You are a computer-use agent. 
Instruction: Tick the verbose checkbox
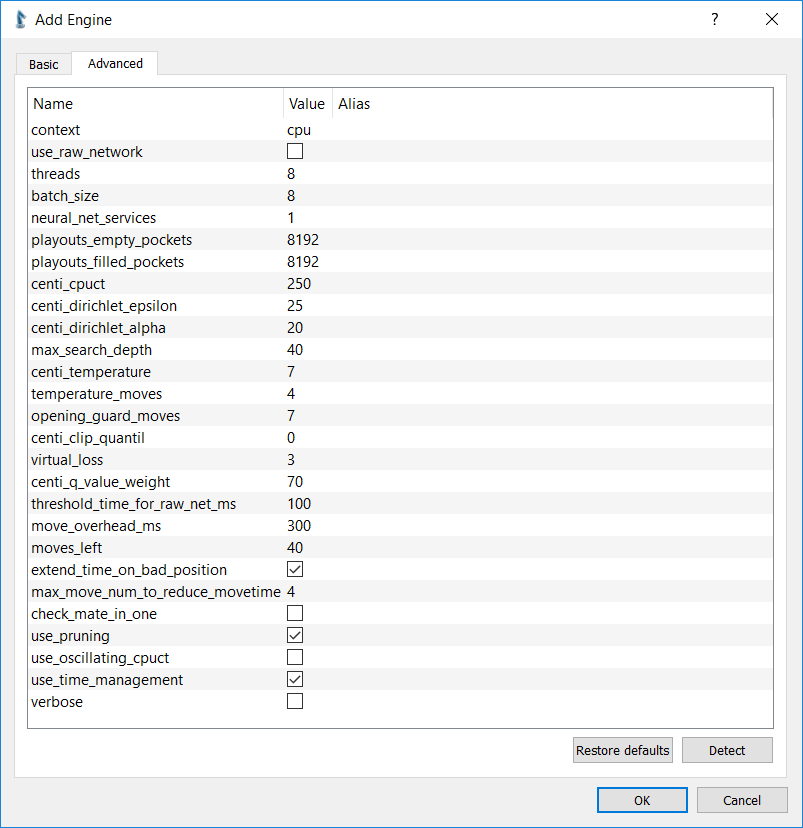[295, 702]
